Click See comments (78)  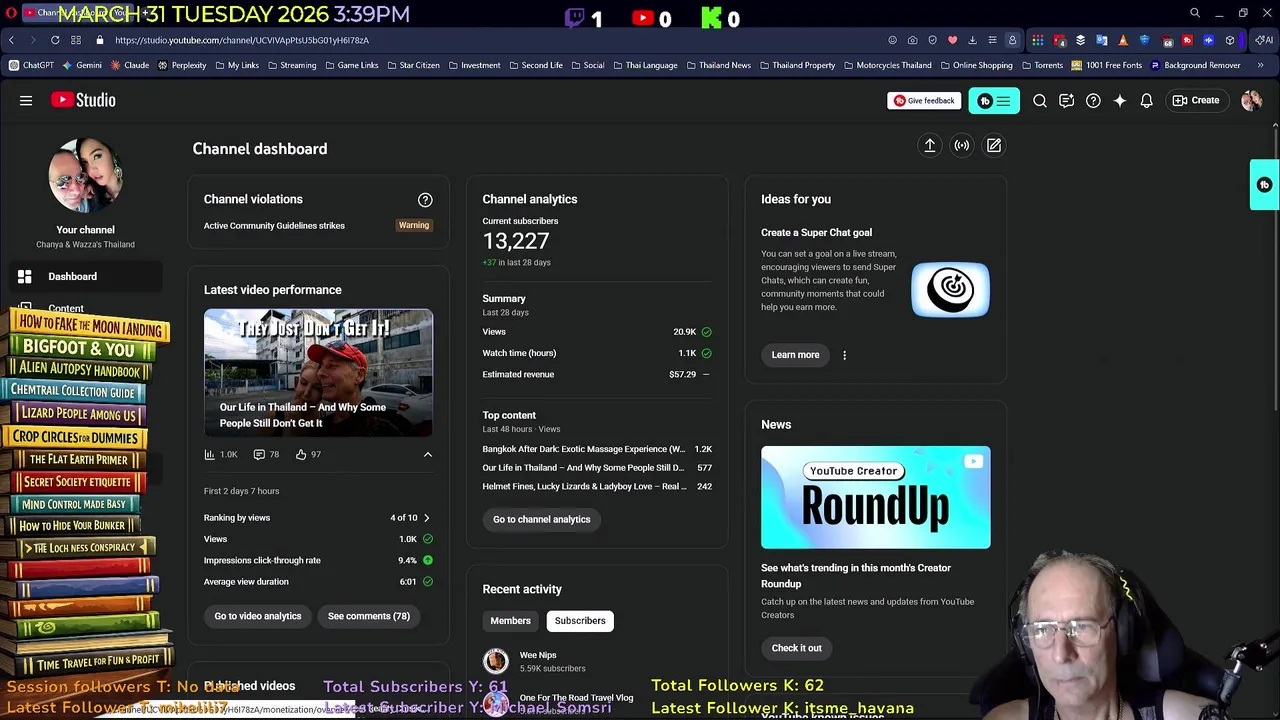tap(369, 616)
